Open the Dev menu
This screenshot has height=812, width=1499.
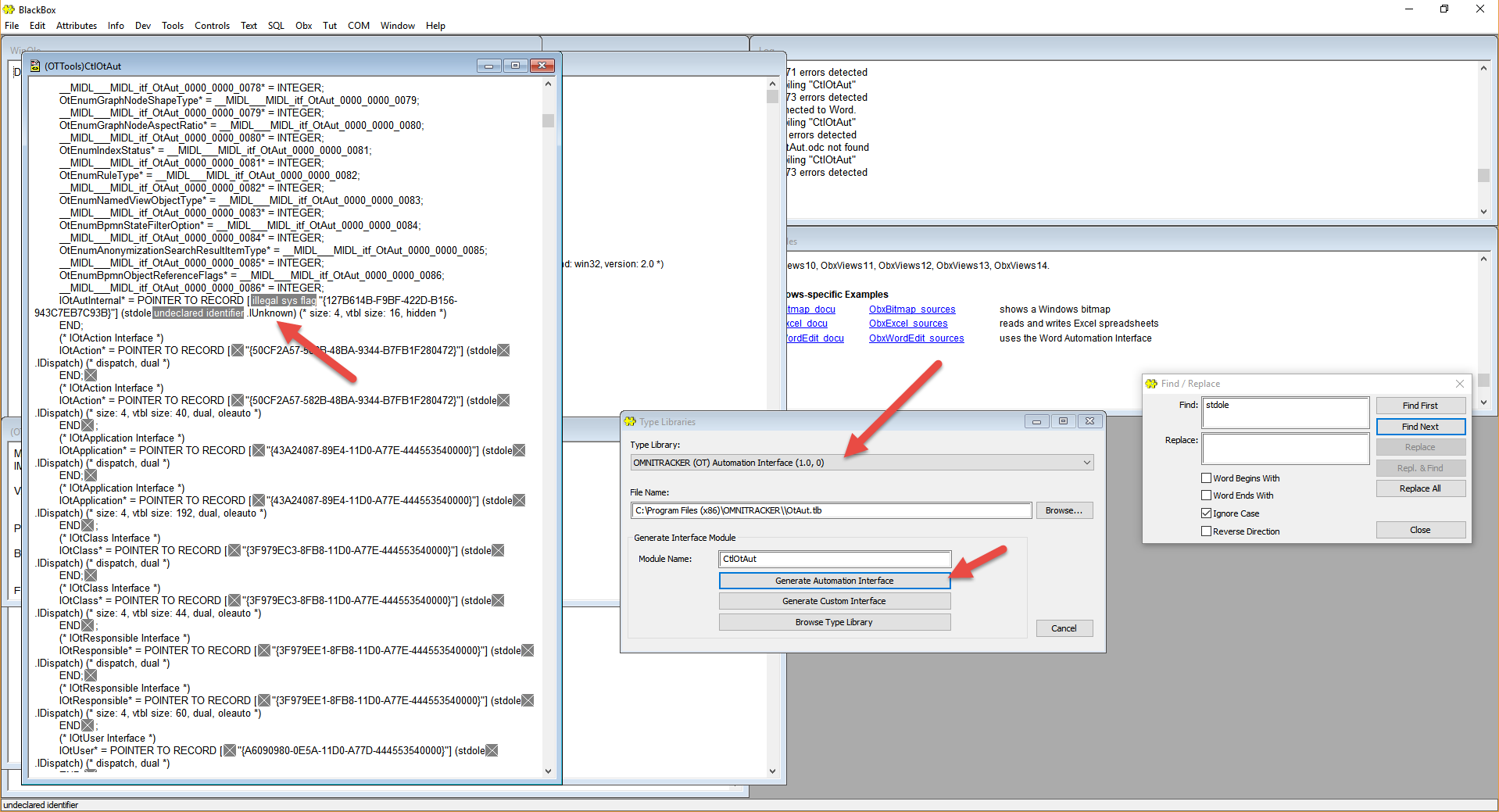click(x=142, y=26)
